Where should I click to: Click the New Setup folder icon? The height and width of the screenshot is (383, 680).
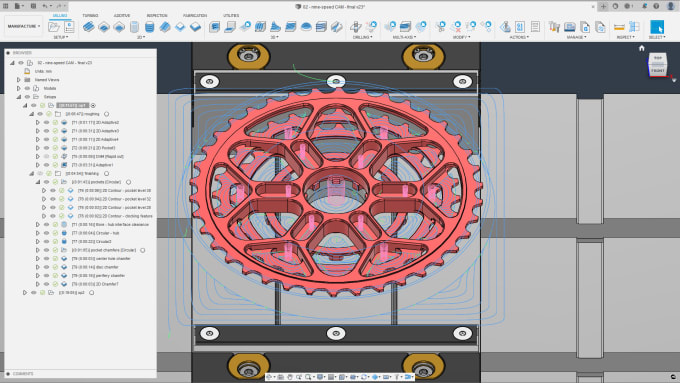point(54,27)
